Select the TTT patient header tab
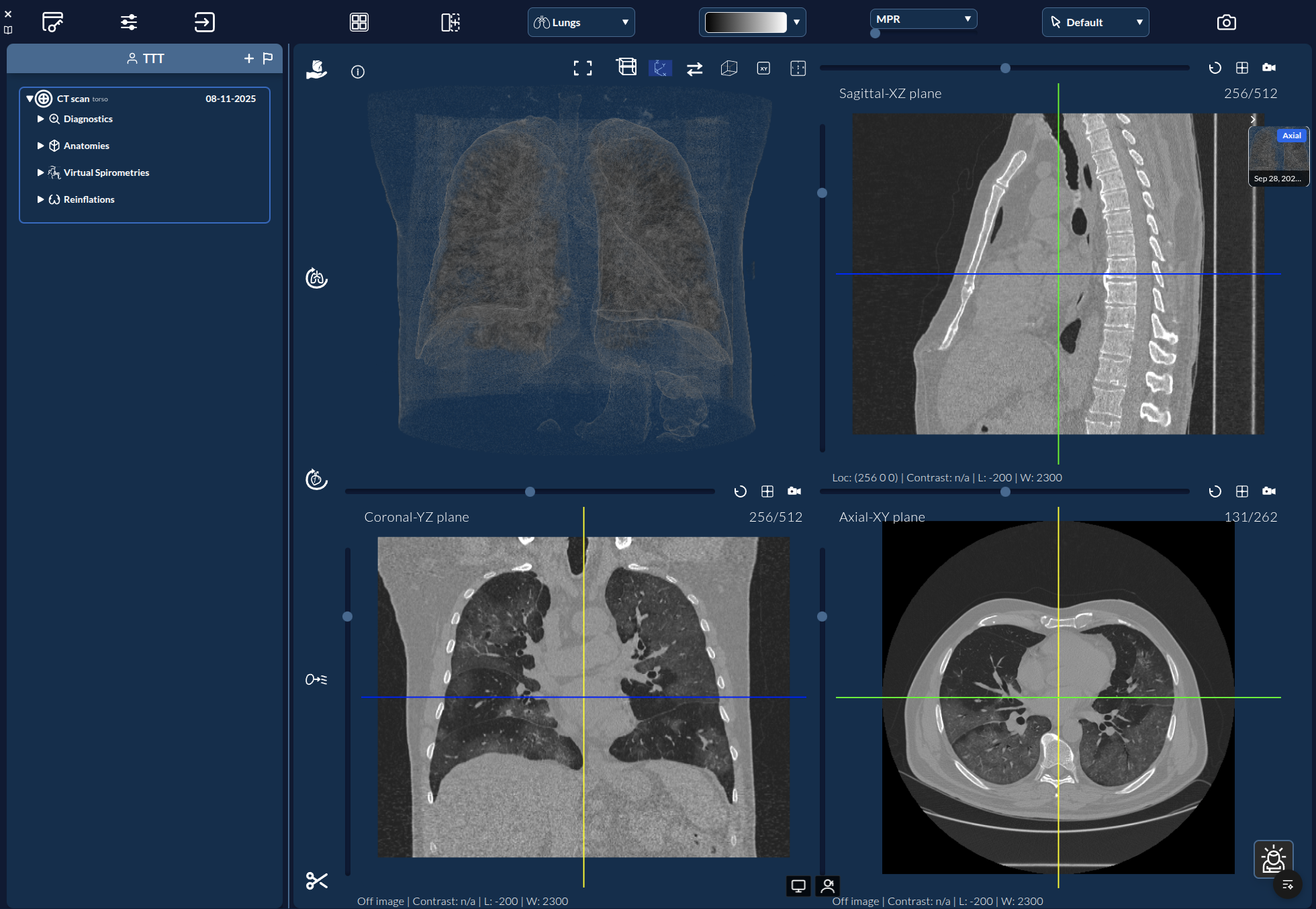The width and height of the screenshot is (1316, 909). click(145, 58)
